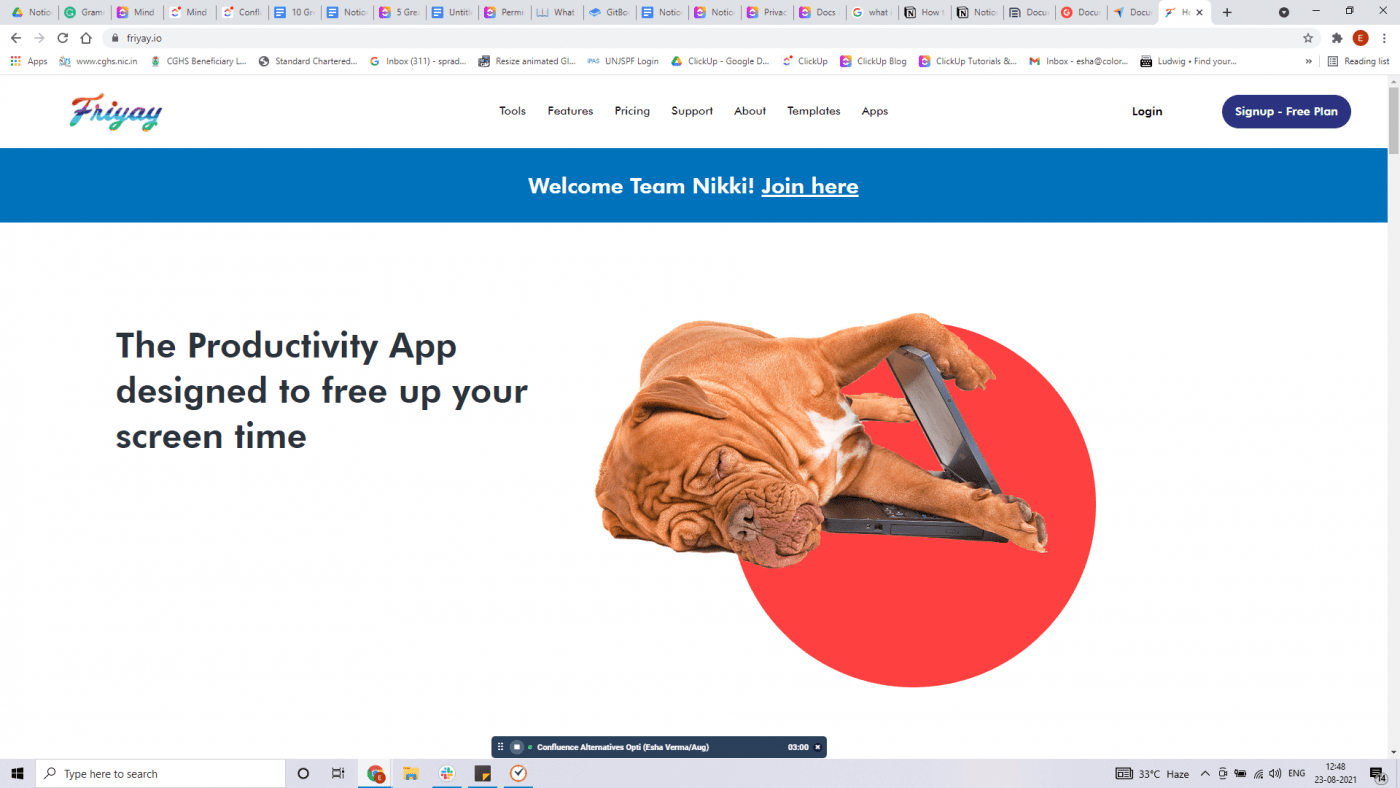The width and height of the screenshot is (1400, 788).
Task: Open the Windows Start menu
Action: pyautogui.click(x=17, y=773)
